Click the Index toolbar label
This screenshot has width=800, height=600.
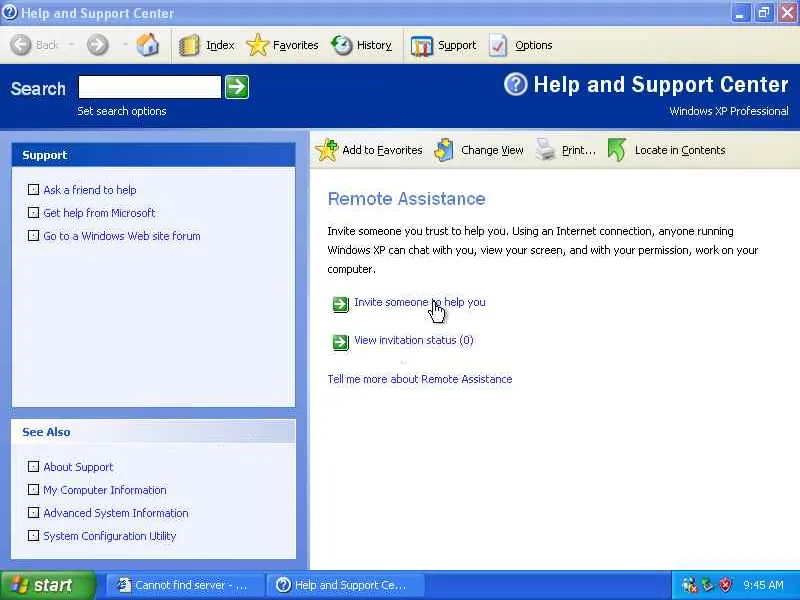(220, 45)
